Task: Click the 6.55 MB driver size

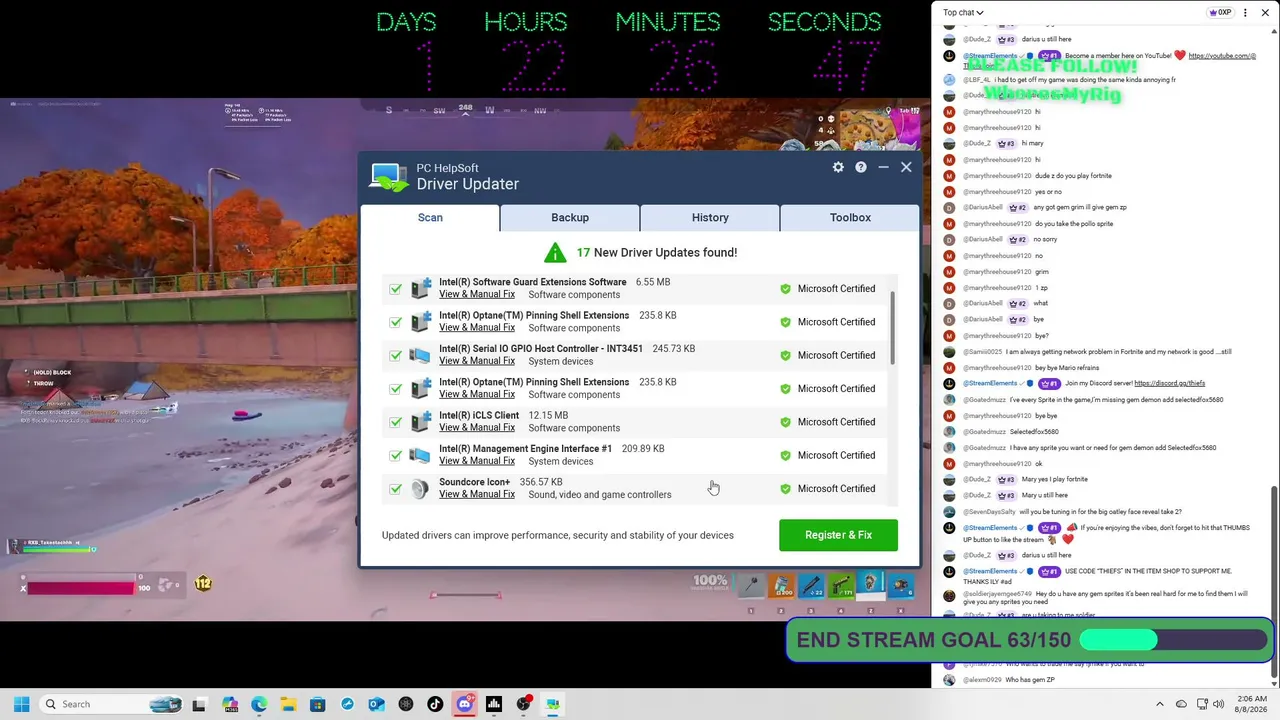Action: 653,282
